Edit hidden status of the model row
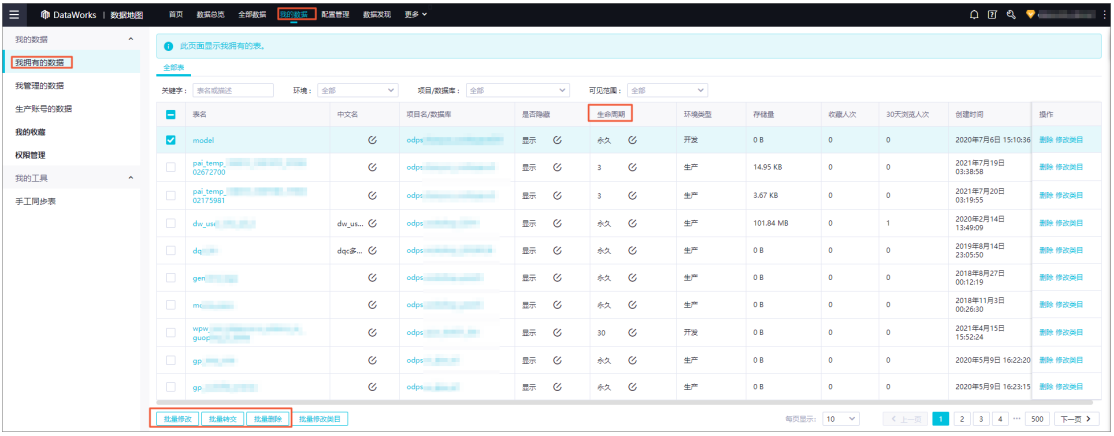The width and height of the screenshot is (1114, 436). tap(558, 140)
